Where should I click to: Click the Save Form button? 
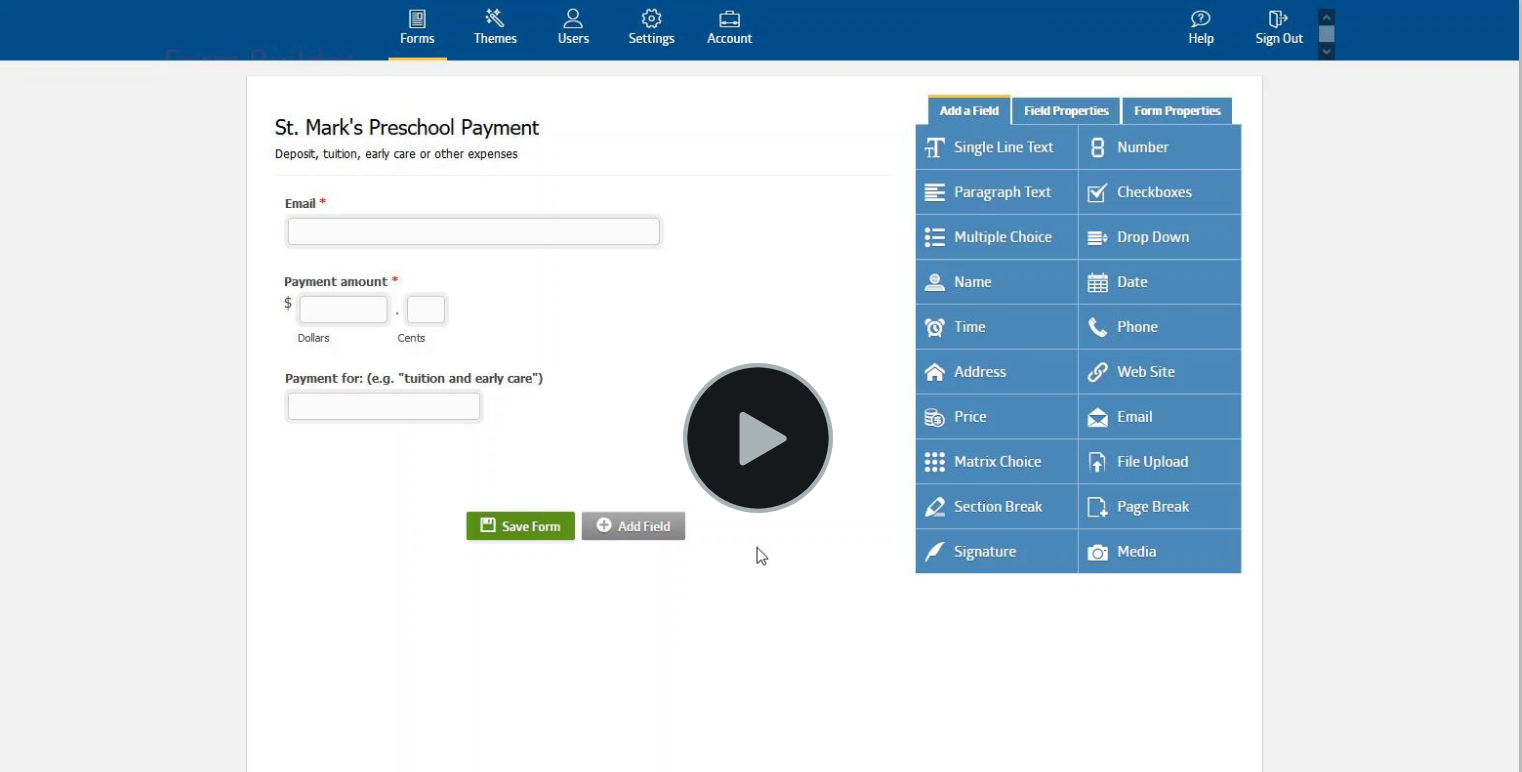point(520,526)
